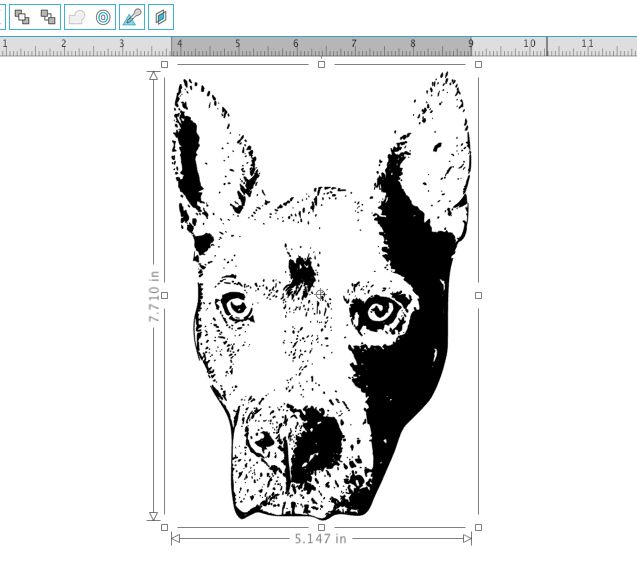Open the Offset concentric circles tool
The height and width of the screenshot is (584, 637).
point(103,17)
